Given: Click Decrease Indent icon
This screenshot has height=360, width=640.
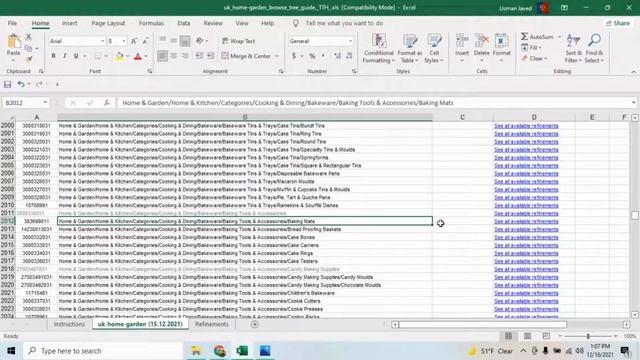Looking at the screenshot, I should pyautogui.click(x=199, y=56).
